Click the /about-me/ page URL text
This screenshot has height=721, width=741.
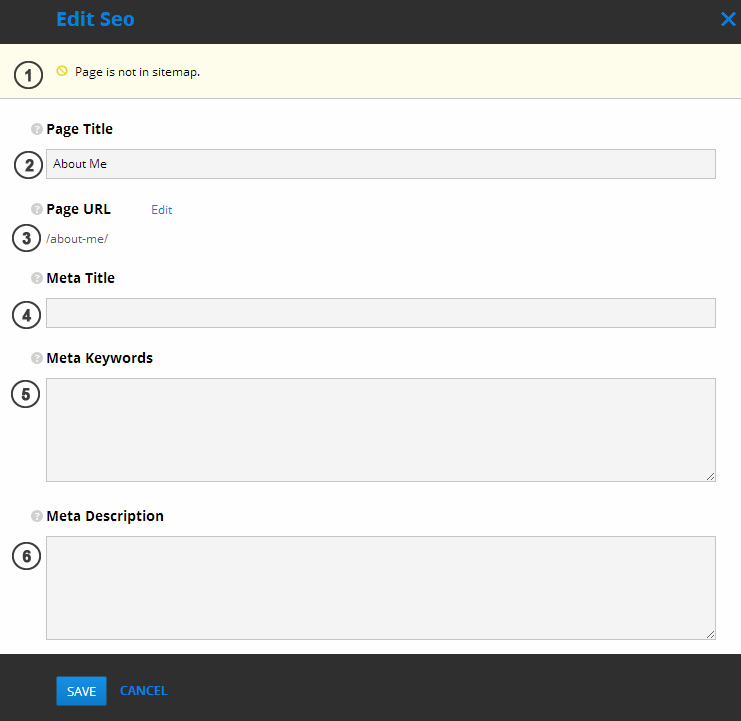click(x=77, y=239)
